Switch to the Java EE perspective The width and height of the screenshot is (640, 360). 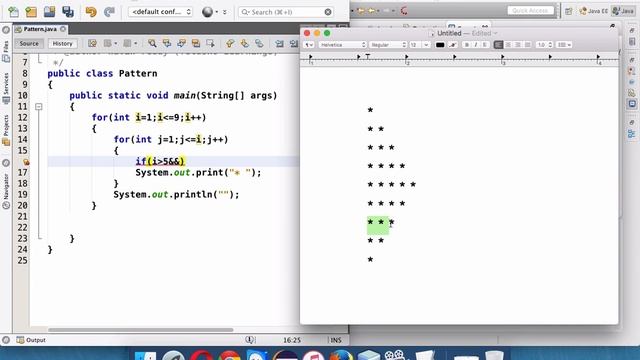594,11
